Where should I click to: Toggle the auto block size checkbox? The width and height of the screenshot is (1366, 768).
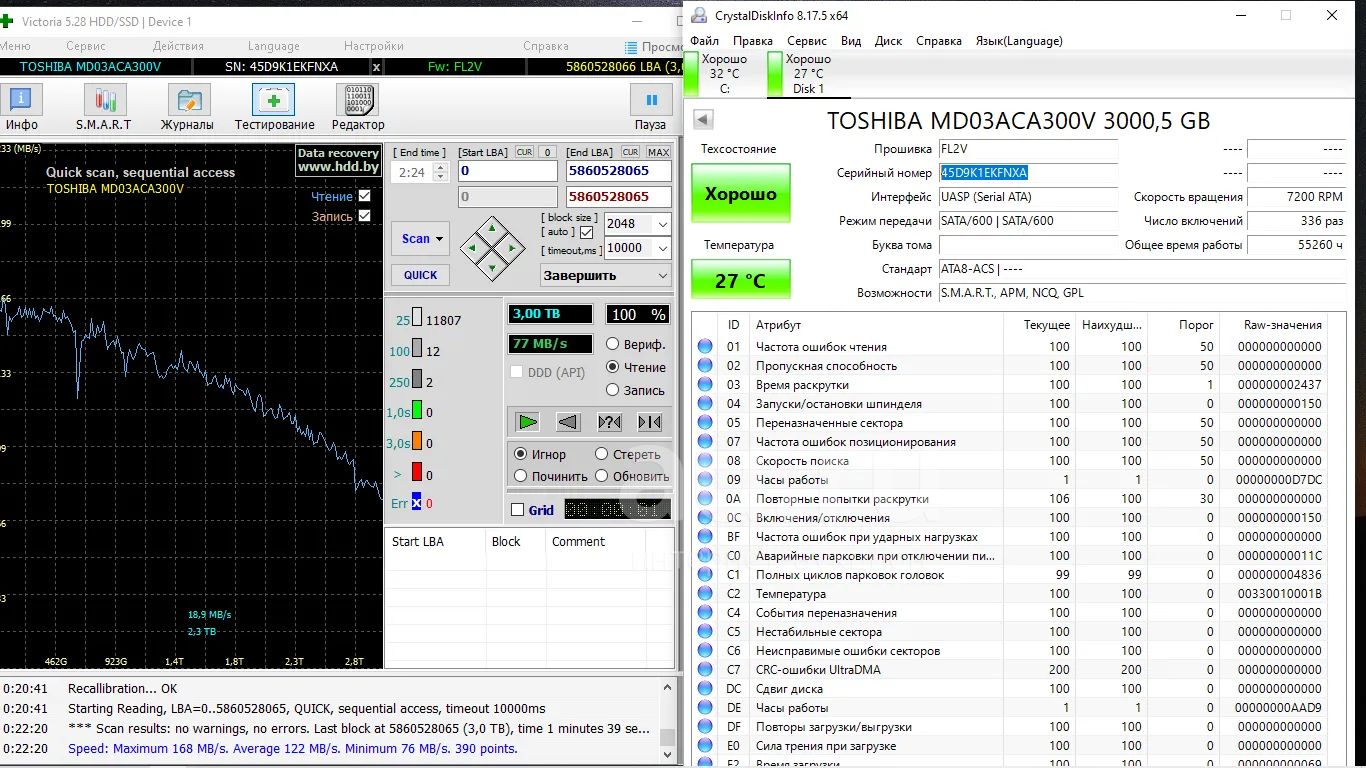(586, 232)
